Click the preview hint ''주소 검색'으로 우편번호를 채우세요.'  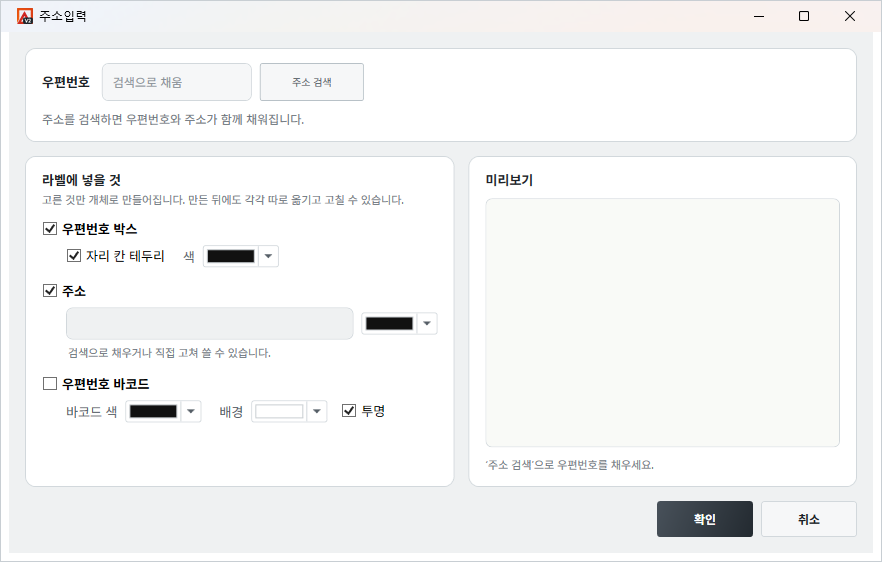[x=569, y=465]
